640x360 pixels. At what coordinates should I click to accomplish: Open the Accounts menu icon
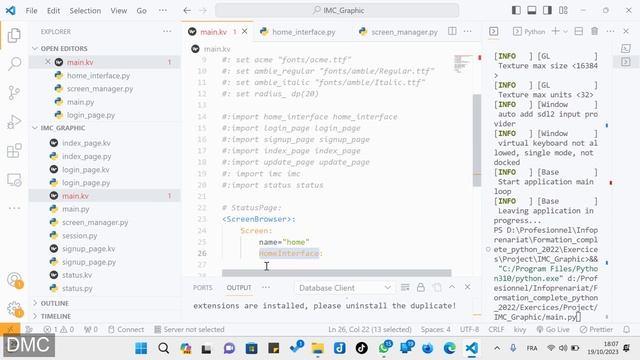pos(14,280)
